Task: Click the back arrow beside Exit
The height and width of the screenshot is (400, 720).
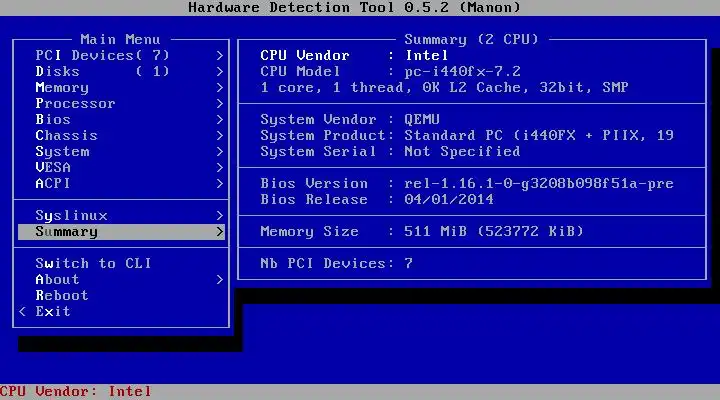Action: [x=22, y=312]
